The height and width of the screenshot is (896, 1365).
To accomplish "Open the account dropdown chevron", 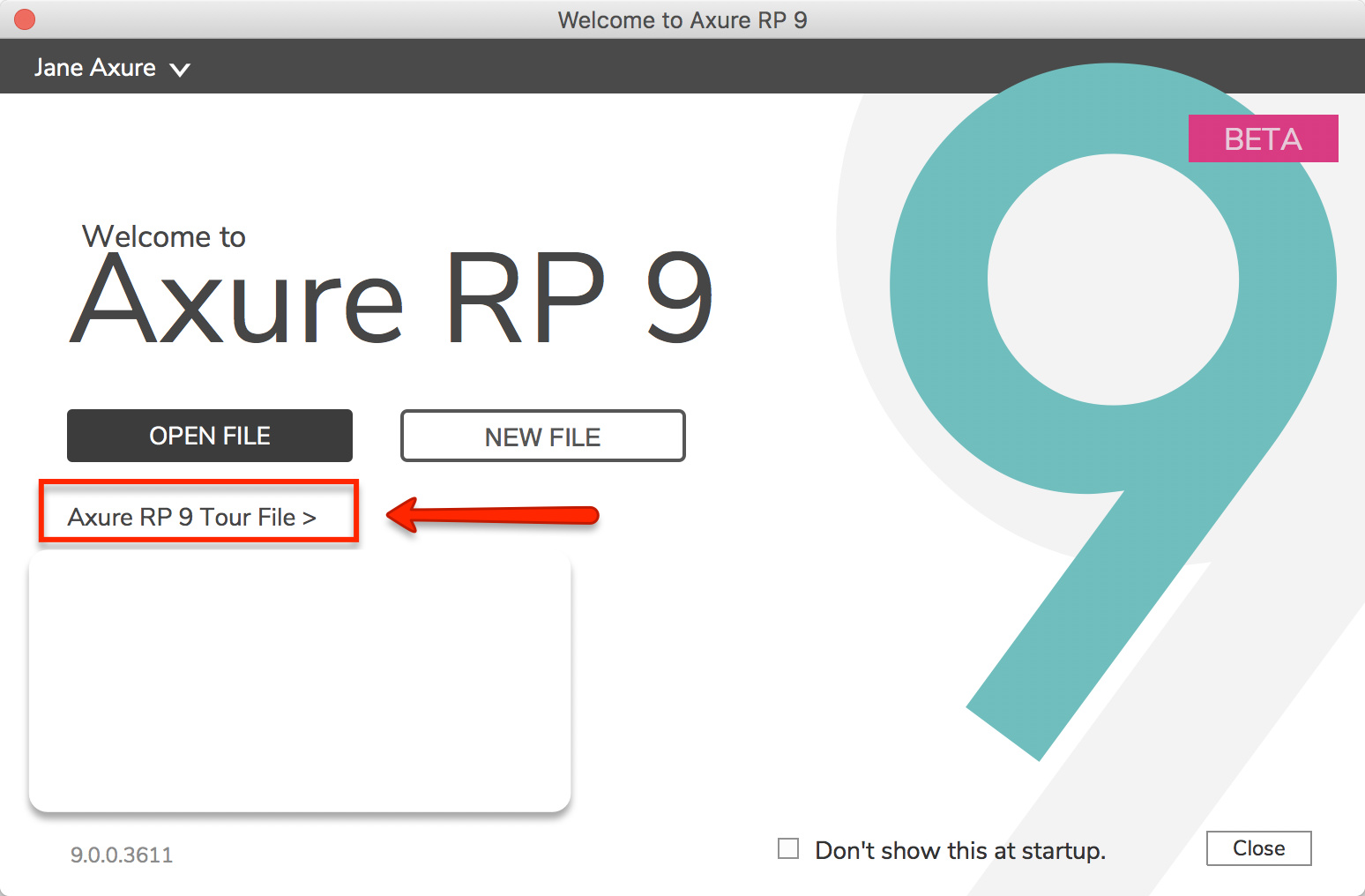I will (182, 68).
